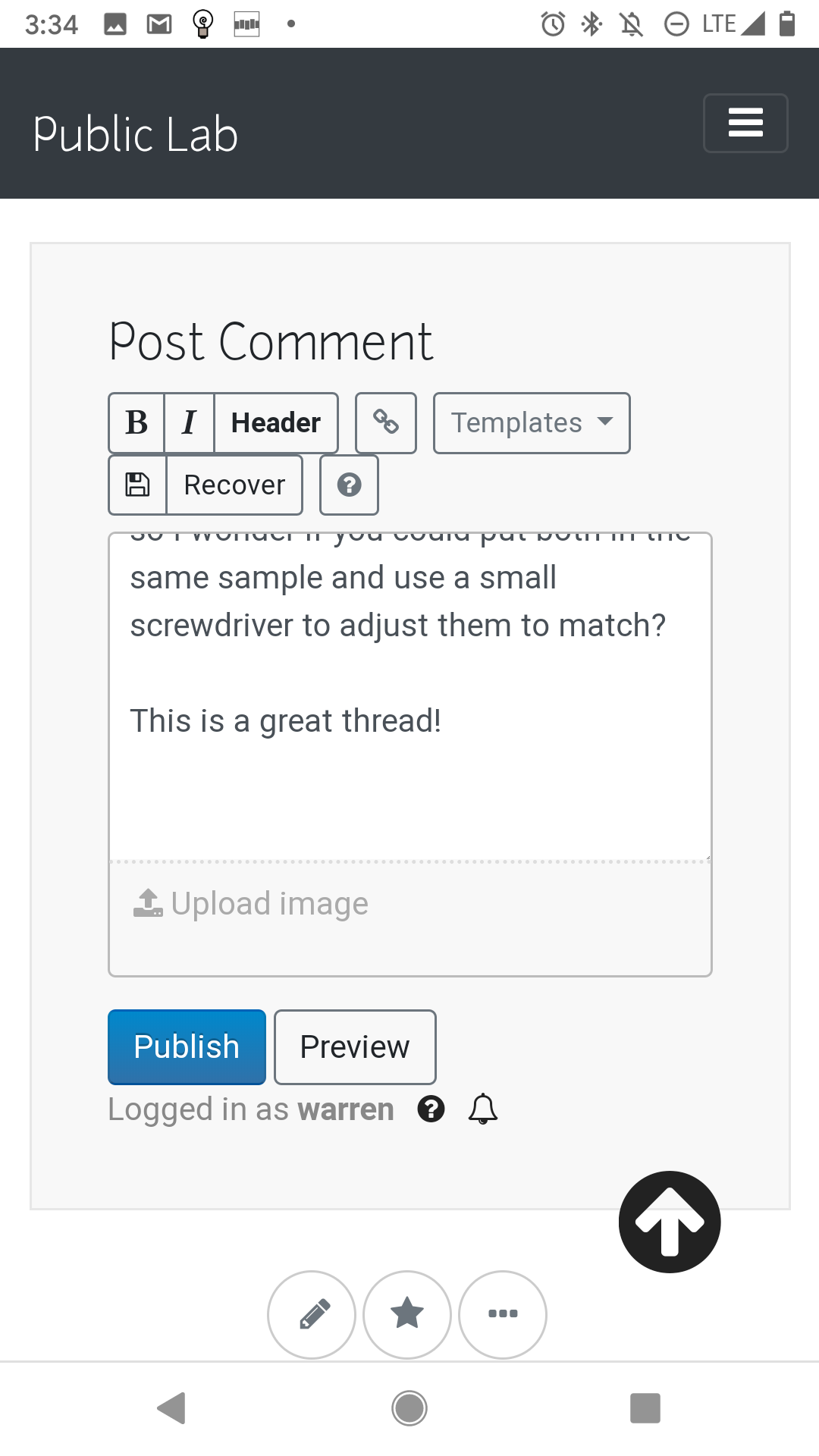The width and height of the screenshot is (819, 1456).
Task: Open editor help via the question mark icon
Action: pos(349,485)
